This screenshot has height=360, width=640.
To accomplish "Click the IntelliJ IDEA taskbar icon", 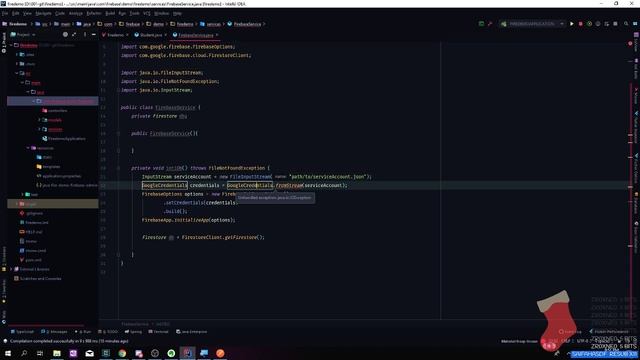I will pyautogui.click(x=187, y=353).
